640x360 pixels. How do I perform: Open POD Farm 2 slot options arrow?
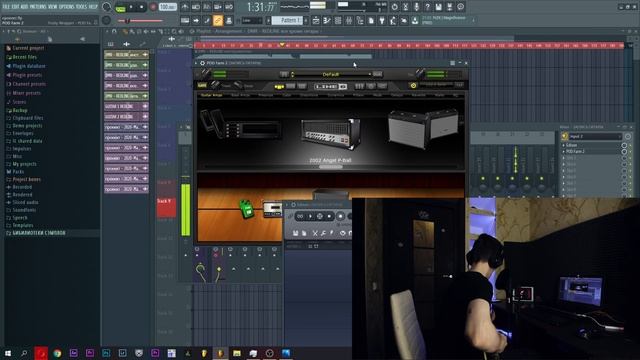point(564,151)
